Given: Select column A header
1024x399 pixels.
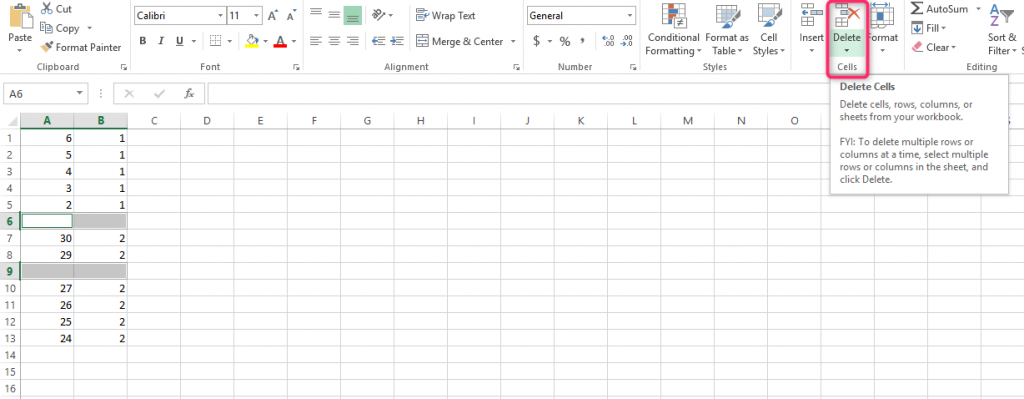Looking at the screenshot, I should pos(47,120).
